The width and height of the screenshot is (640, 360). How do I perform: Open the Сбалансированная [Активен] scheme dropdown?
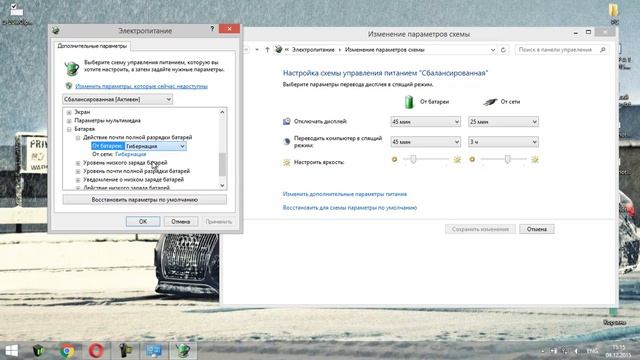(x=118, y=99)
